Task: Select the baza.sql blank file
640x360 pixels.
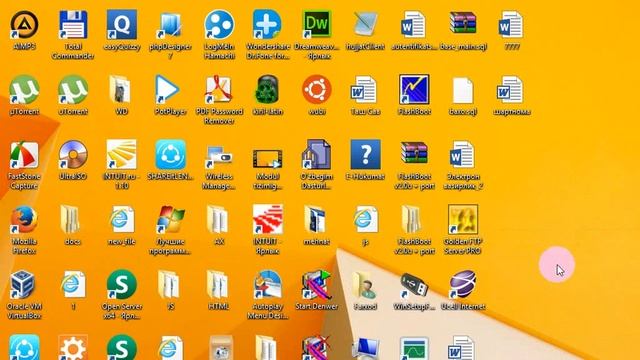Action: tap(463, 90)
